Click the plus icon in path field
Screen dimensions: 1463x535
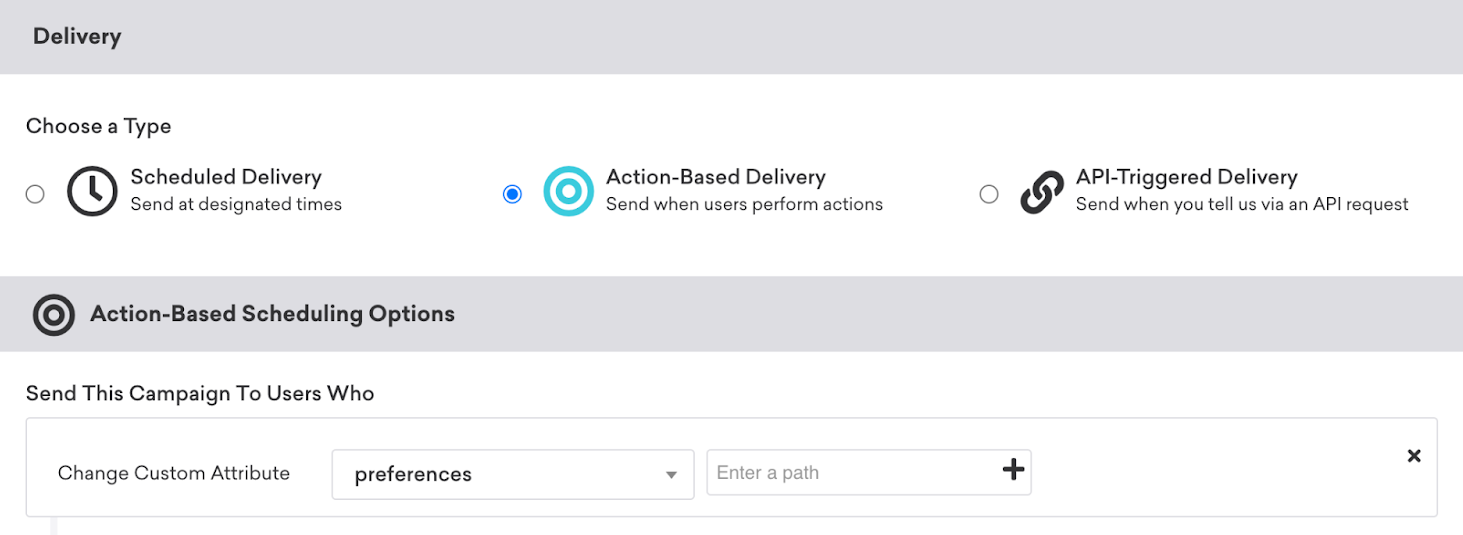[1013, 472]
